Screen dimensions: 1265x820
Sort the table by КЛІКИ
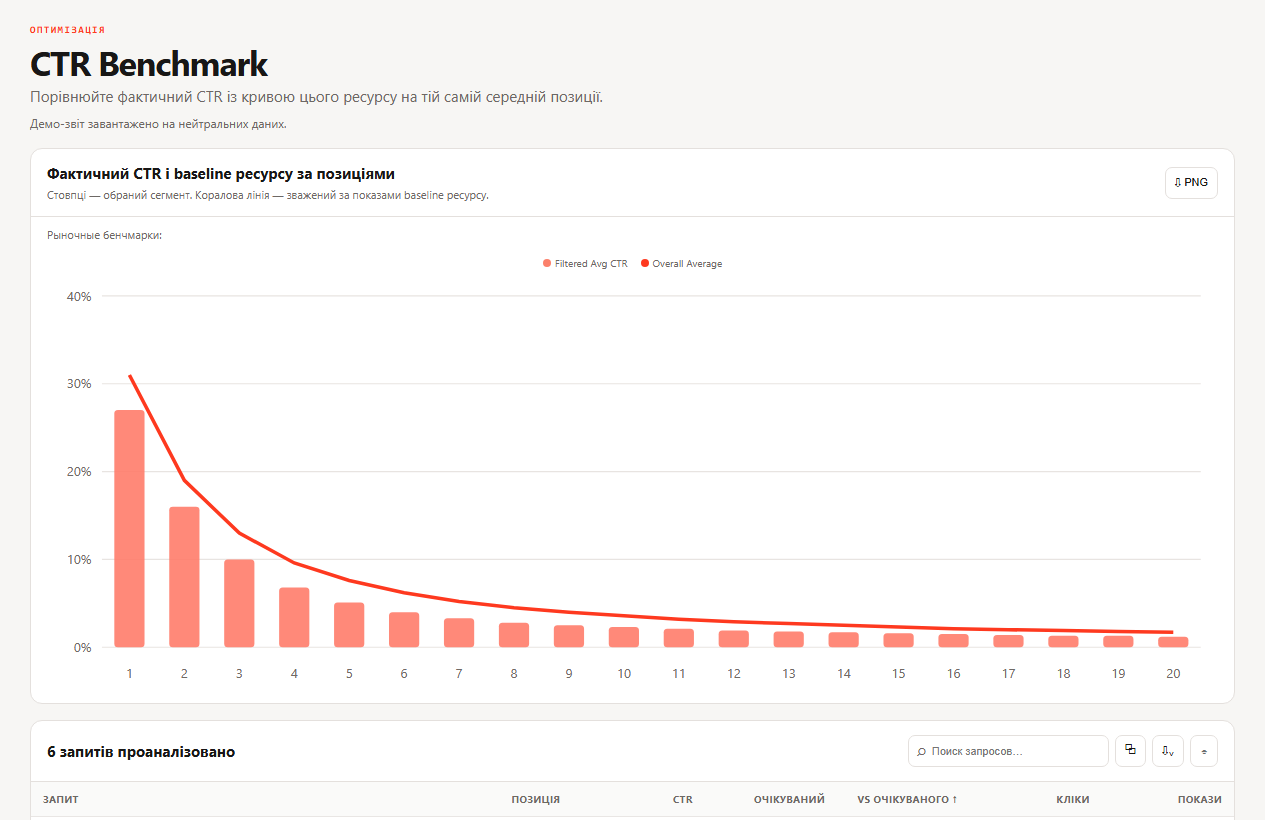click(1073, 800)
